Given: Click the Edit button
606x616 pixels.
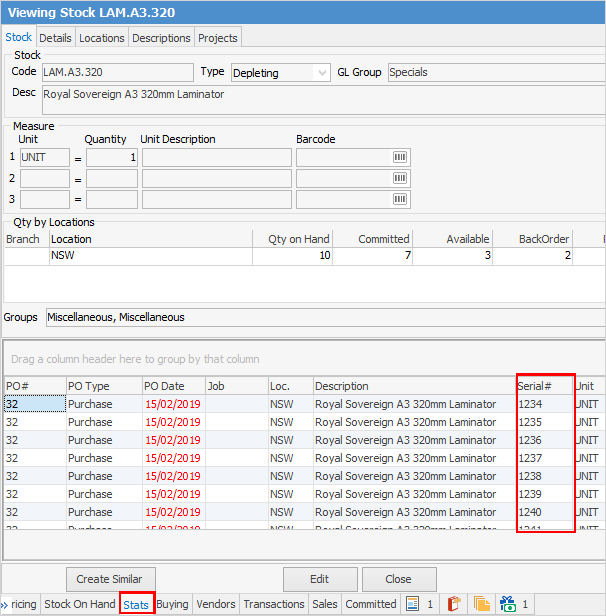Looking at the screenshot, I should point(319,579).
